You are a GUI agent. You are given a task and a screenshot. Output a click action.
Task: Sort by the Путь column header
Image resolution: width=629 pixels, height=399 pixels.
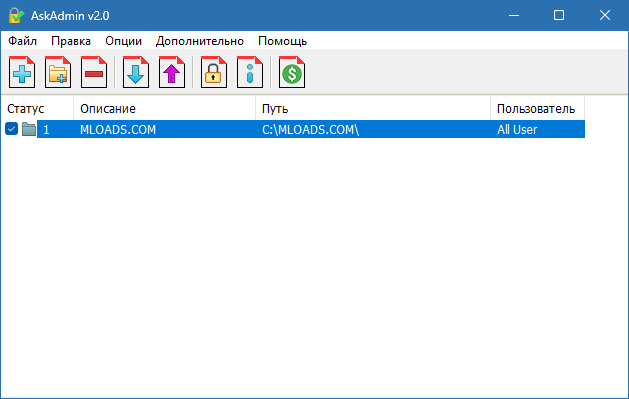click(373, 108)
